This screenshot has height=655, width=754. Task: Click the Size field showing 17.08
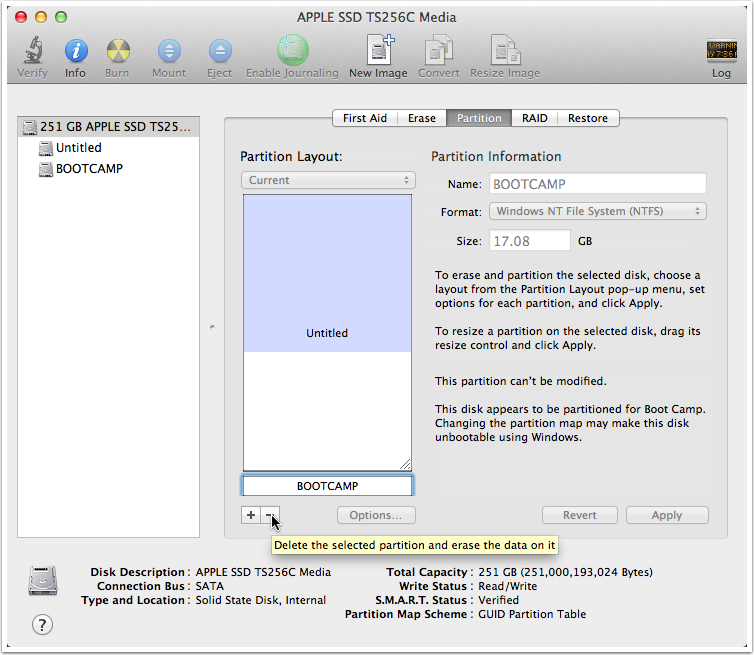pyautogui.click(x=529, y=240)
